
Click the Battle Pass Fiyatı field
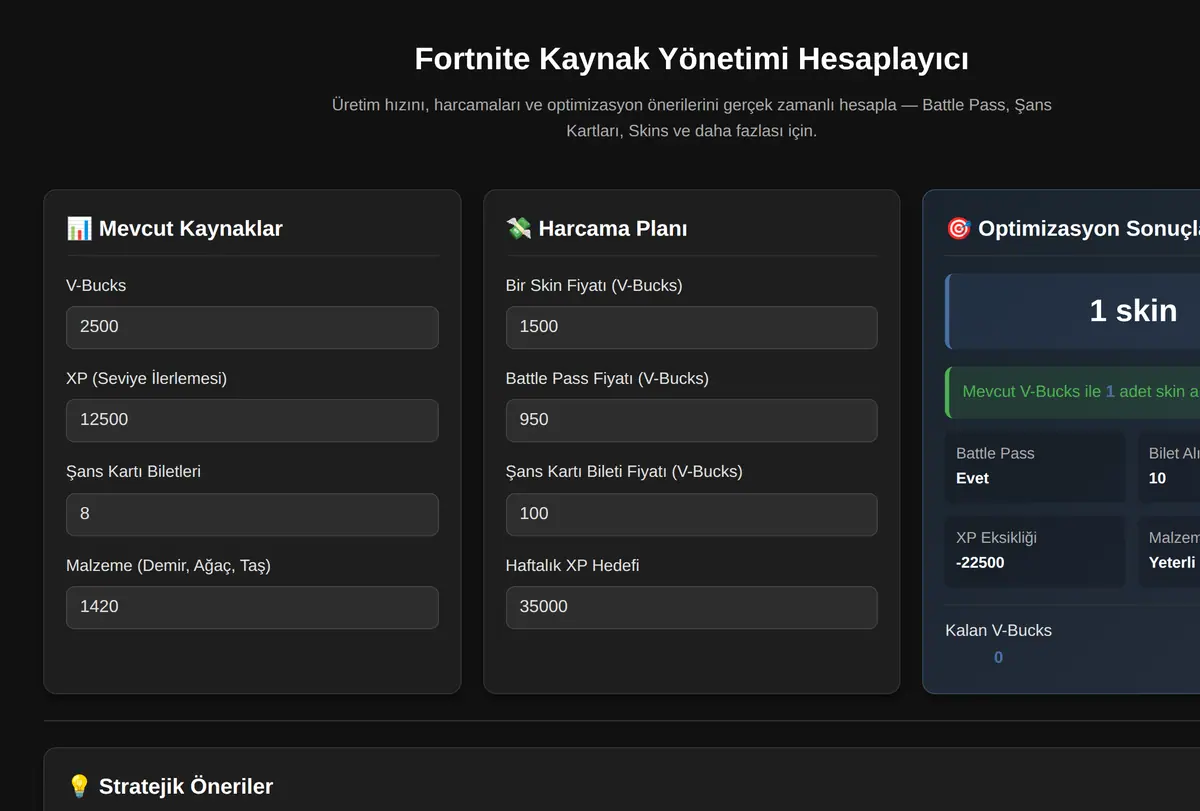coord(692,420)
